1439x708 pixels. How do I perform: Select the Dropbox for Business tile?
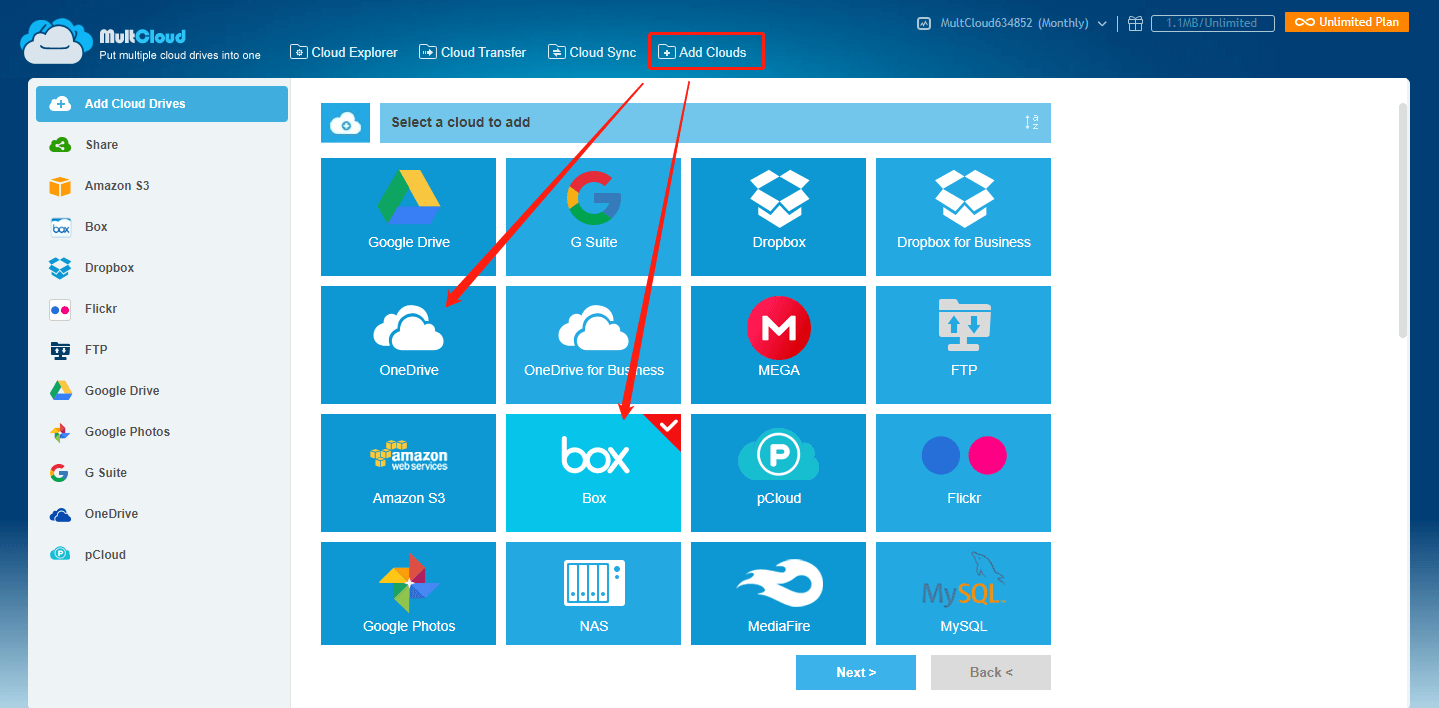963,217
